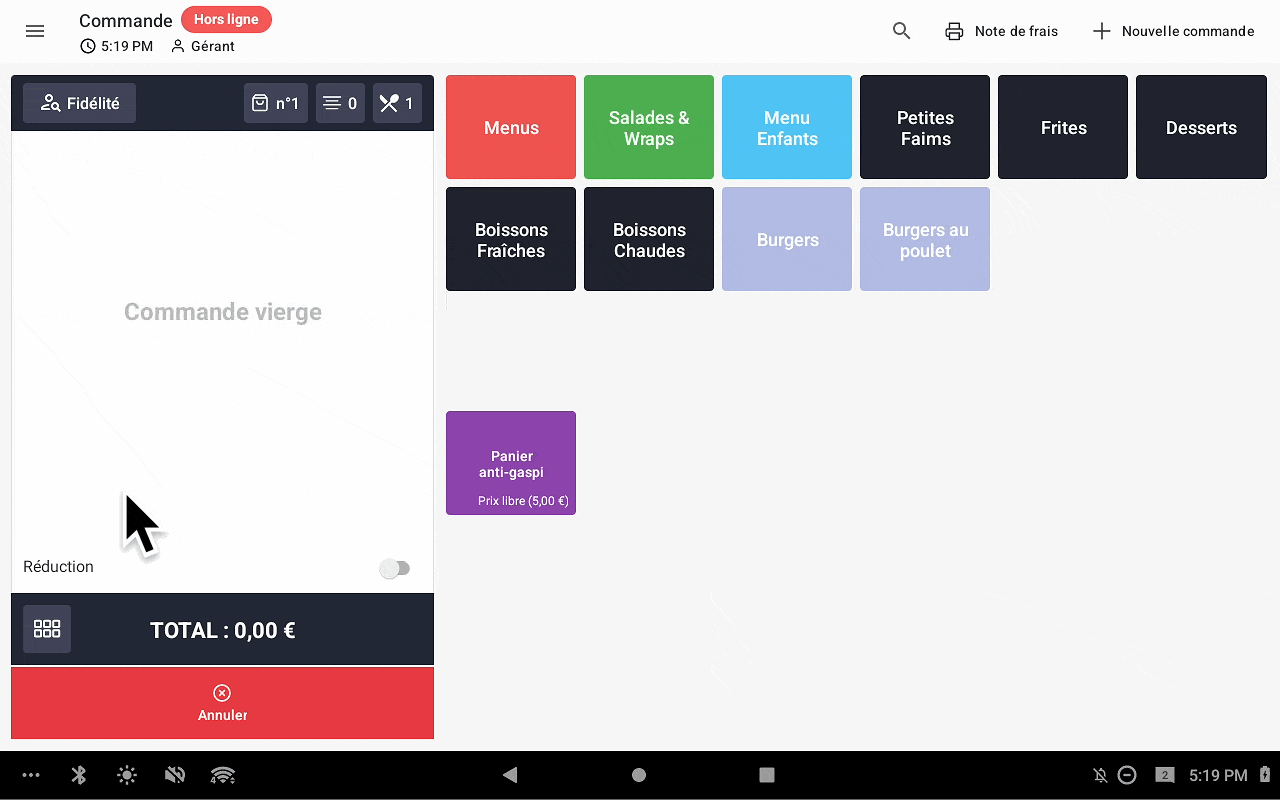Open the grid keypad icon beside total
Image resolution: width=1280 pixels, height=800 pixels.
47,629
